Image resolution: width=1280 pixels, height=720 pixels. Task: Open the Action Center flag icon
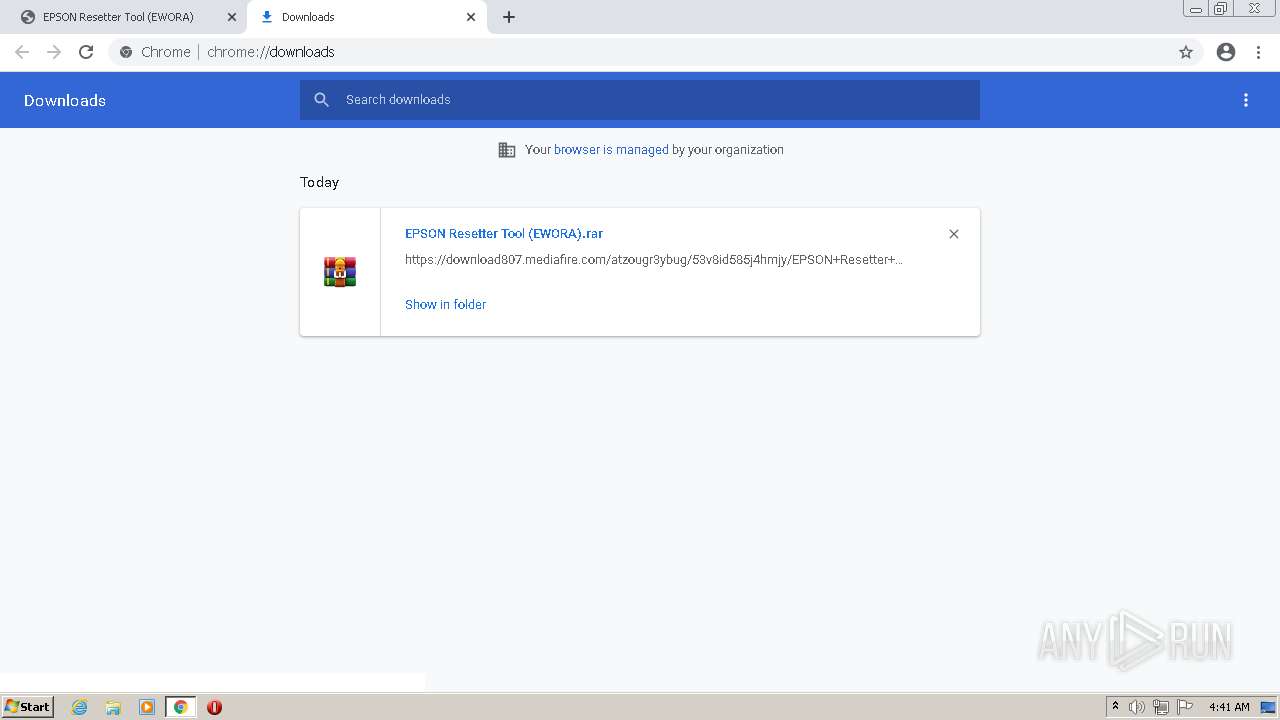1185,707
